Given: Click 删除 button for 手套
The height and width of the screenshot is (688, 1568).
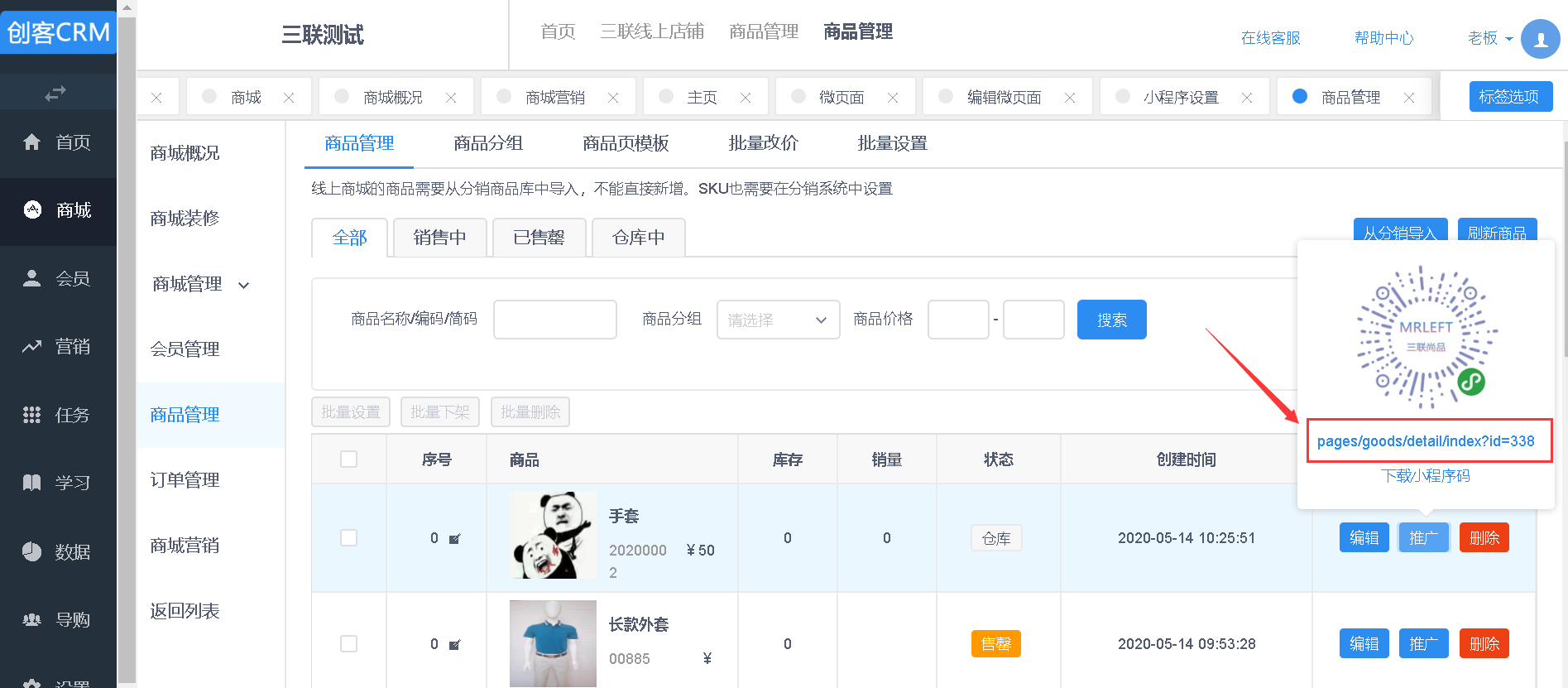Looking at the screenshot, I should [x=1484, y=538].
